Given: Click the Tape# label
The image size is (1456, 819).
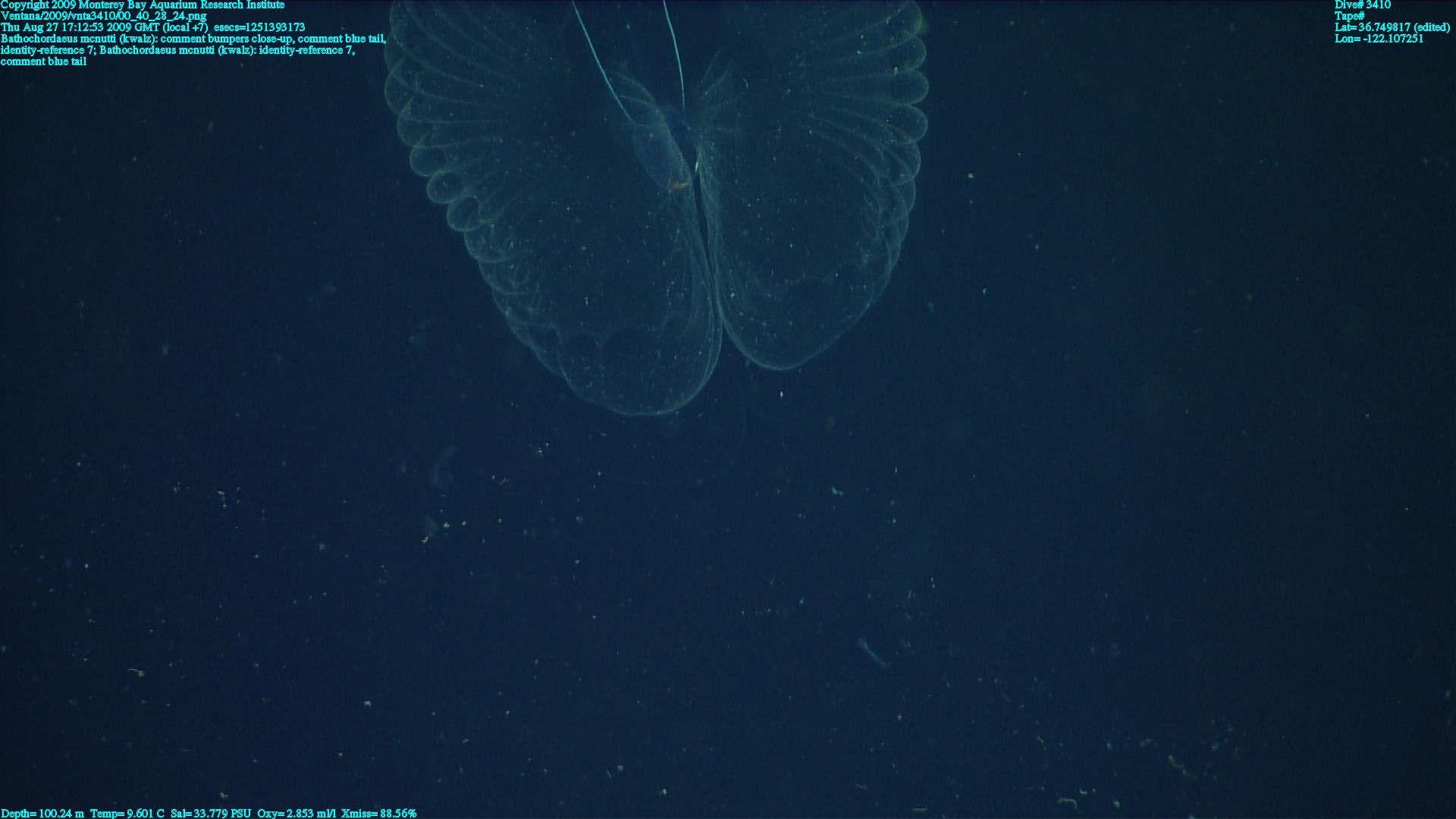Looking at the screenshot, I should click(x=1350, y=16).
